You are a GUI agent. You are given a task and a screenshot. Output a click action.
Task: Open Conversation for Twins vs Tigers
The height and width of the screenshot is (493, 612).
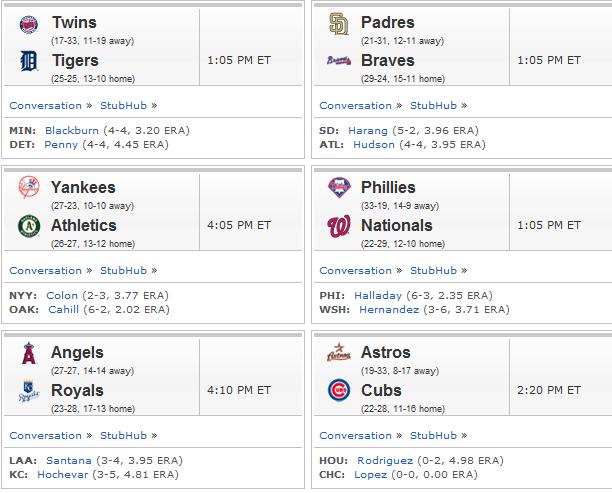coord(46,105)
